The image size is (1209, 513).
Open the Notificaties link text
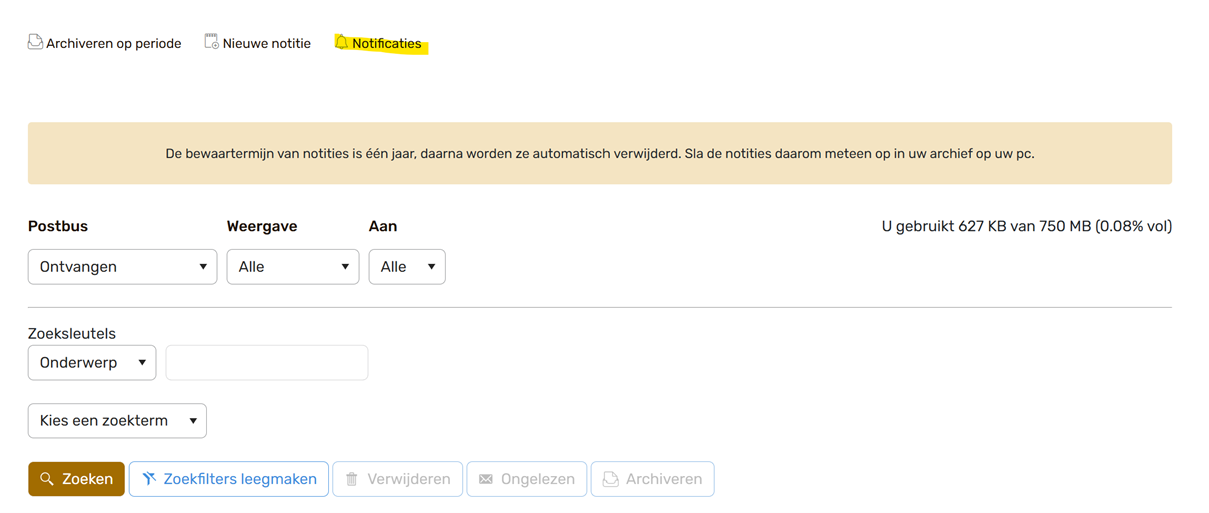tap(386, 44)
